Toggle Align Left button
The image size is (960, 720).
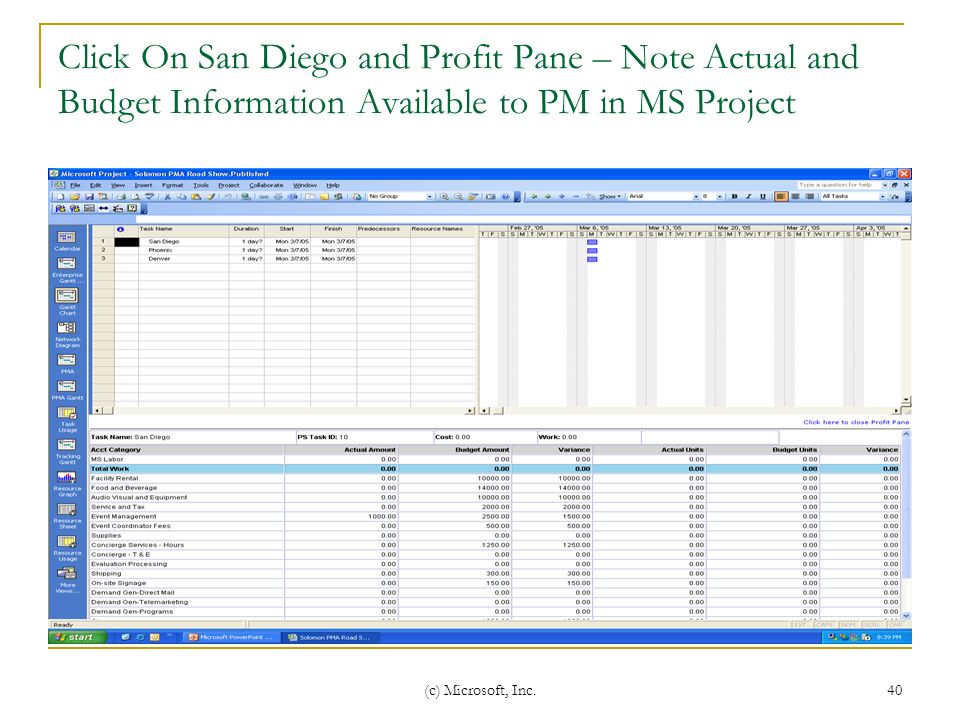click(781, 197)
